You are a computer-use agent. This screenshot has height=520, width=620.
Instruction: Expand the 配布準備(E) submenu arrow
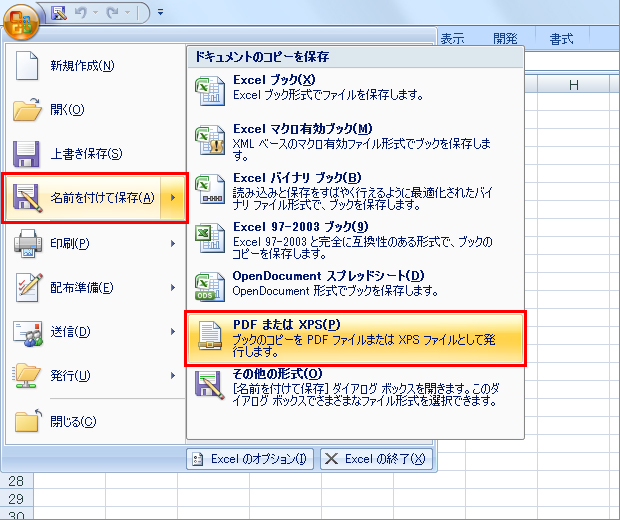(x=173, y=287)
